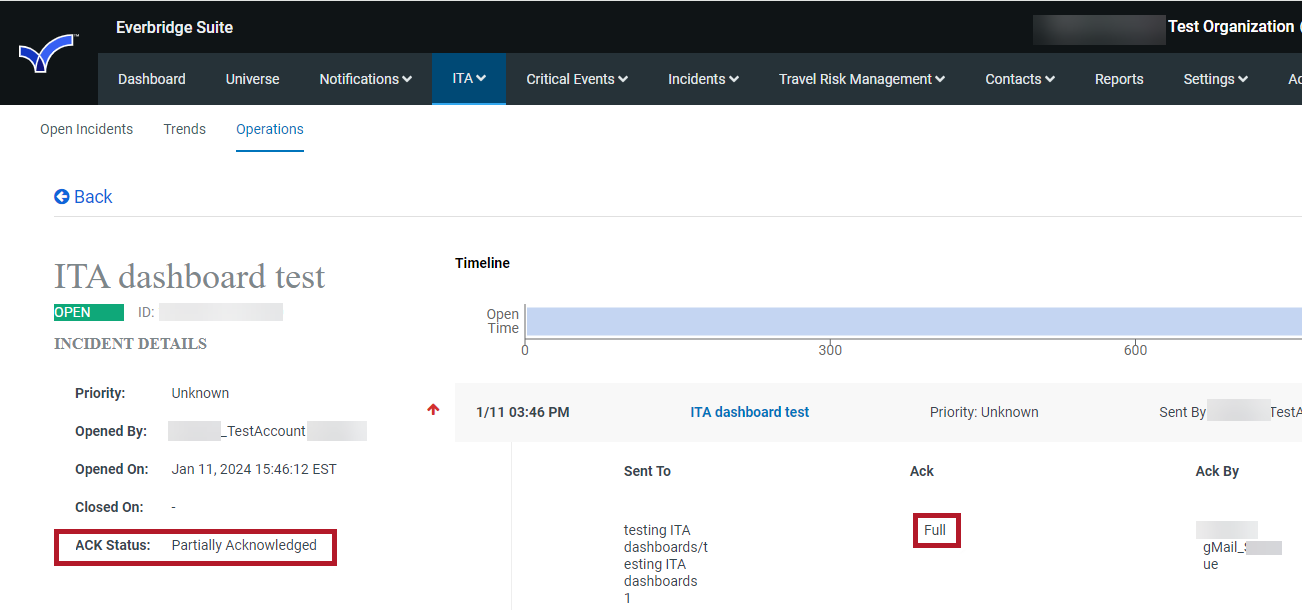
Task: Expand the ITA dropdown menu
Action: click(x=469, y=79)
